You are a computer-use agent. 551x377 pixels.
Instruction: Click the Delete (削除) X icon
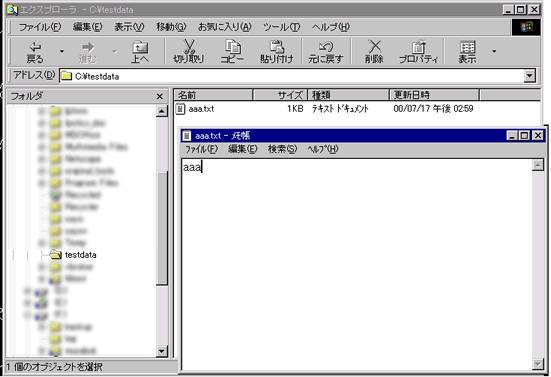pyautogui.click(x=374, y=46)
